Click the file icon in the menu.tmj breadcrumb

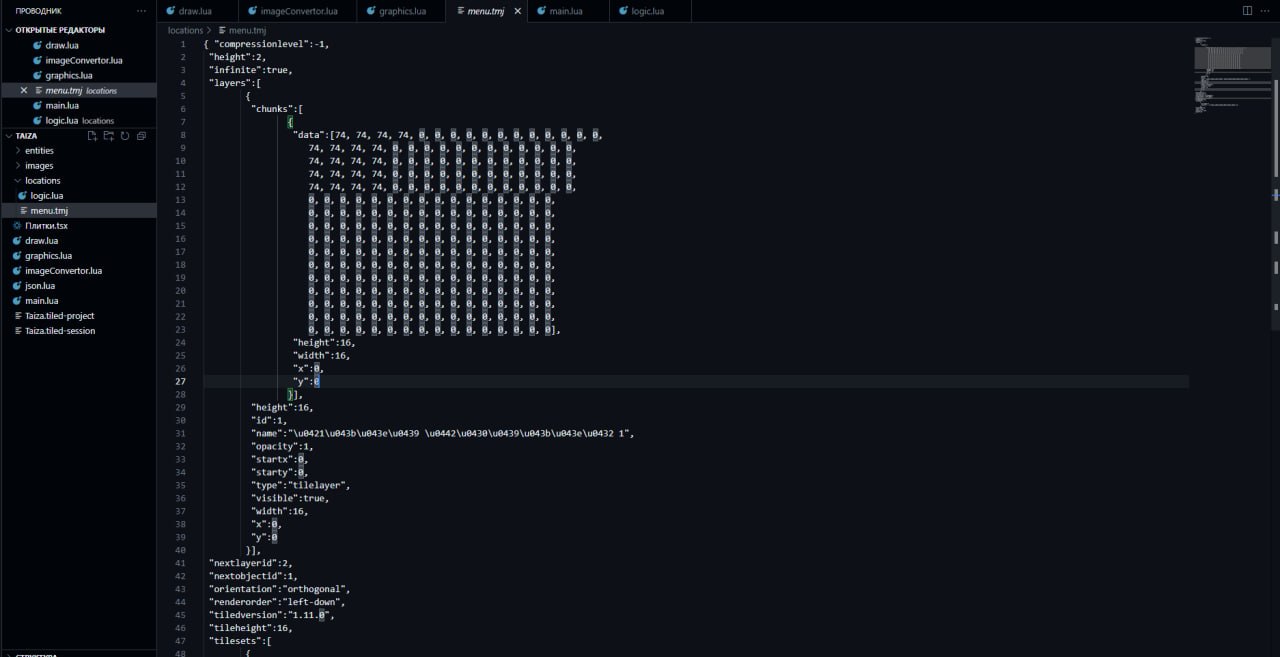click(x=222, y=31)
